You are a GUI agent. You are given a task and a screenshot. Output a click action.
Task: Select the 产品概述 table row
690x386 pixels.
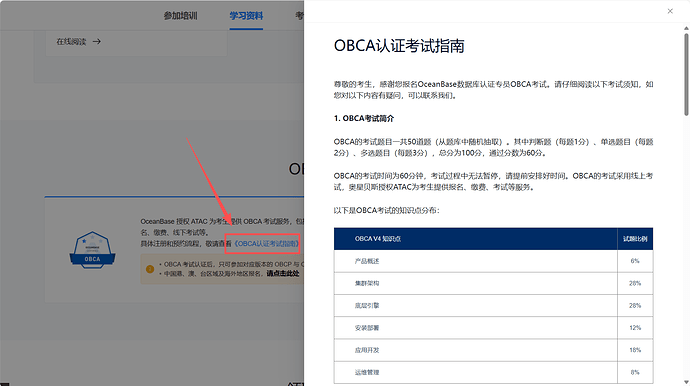(493, 261)
